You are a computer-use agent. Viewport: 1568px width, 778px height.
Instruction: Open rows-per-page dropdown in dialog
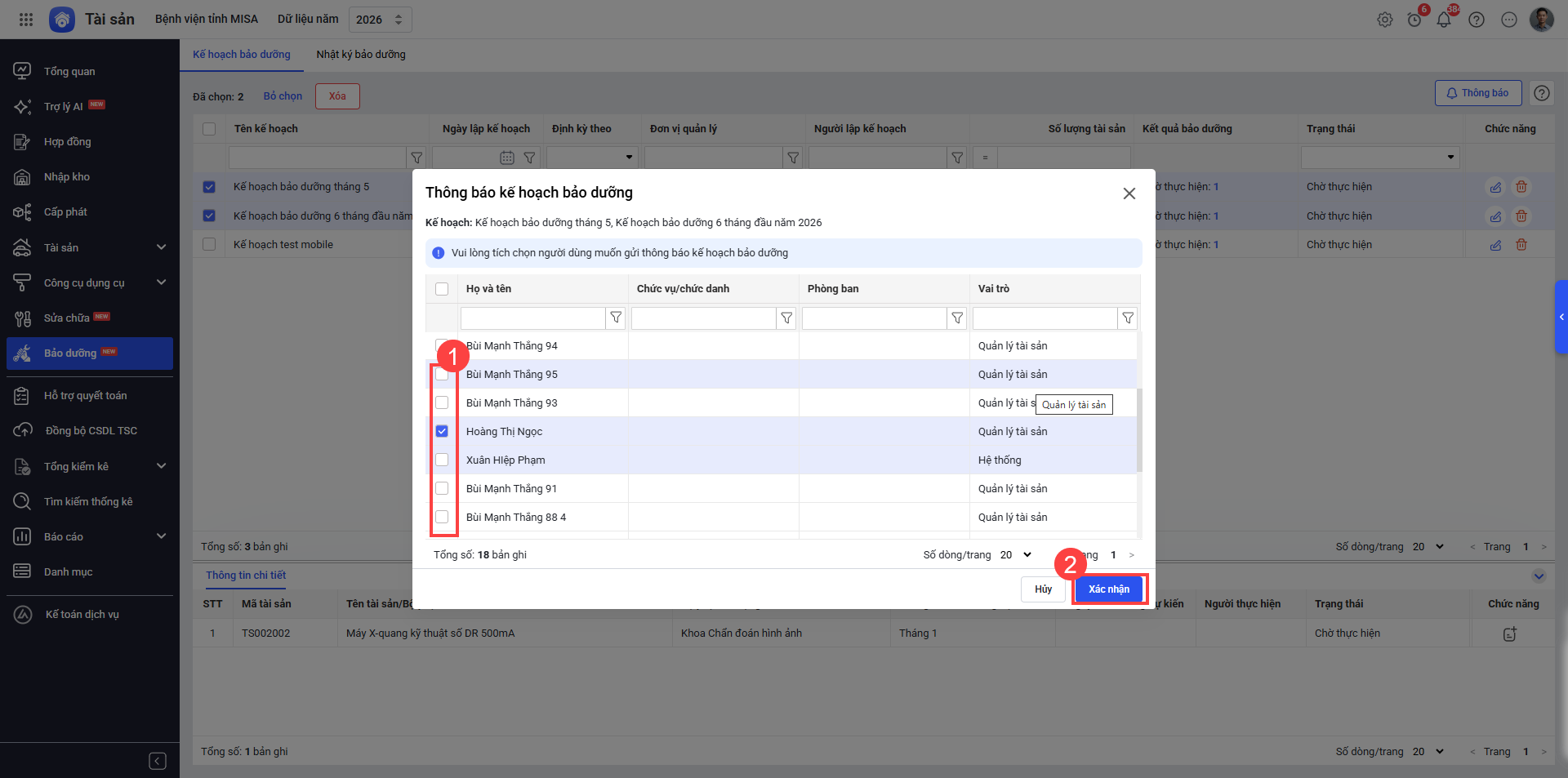click(x=1016, y=555)
